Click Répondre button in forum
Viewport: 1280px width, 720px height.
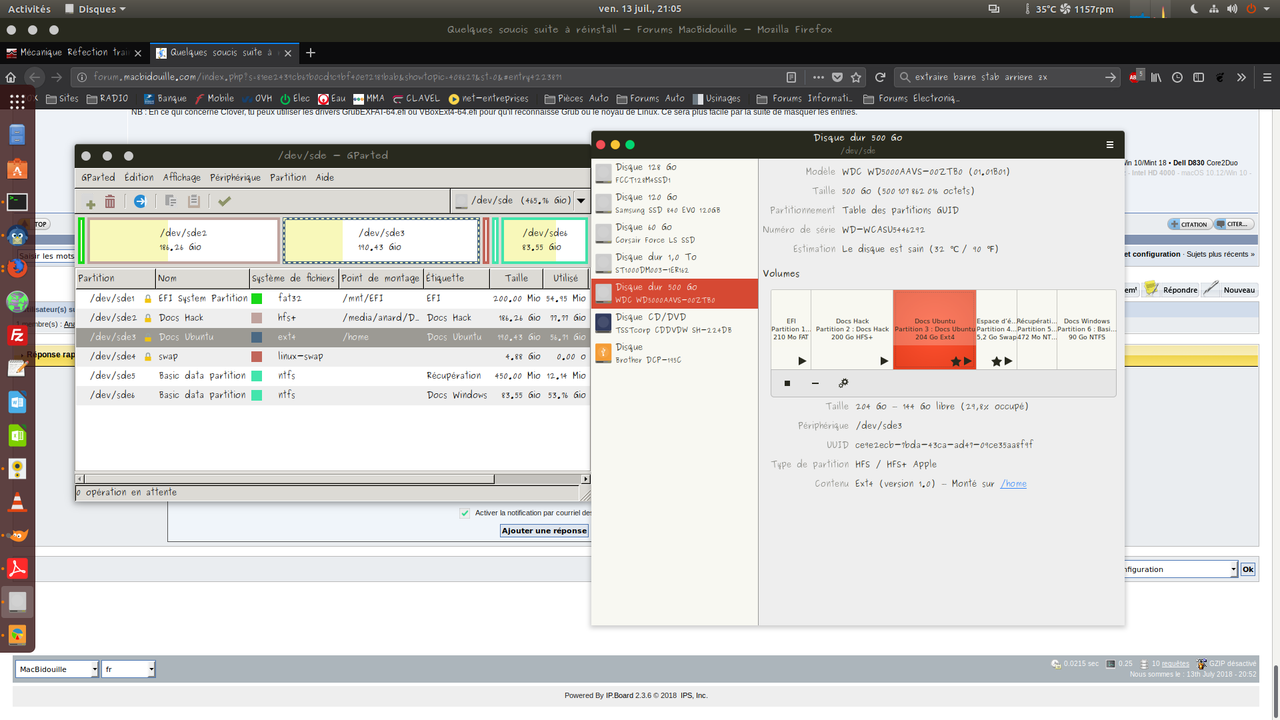click(1171, 290)
